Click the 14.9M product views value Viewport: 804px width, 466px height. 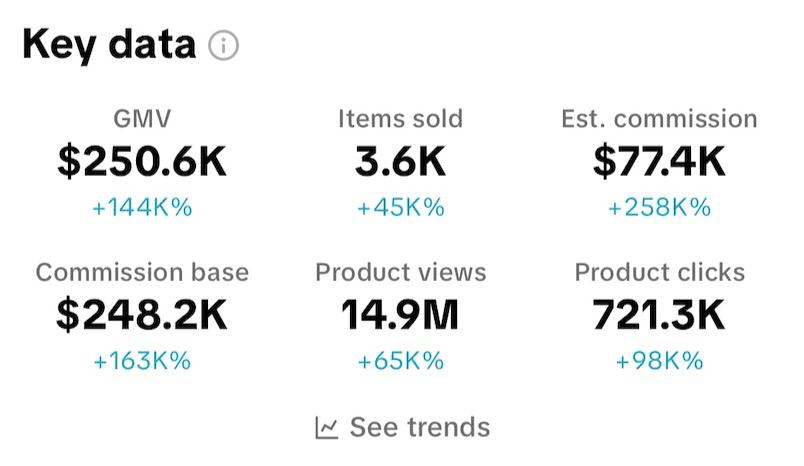click(x=400, y=315)
